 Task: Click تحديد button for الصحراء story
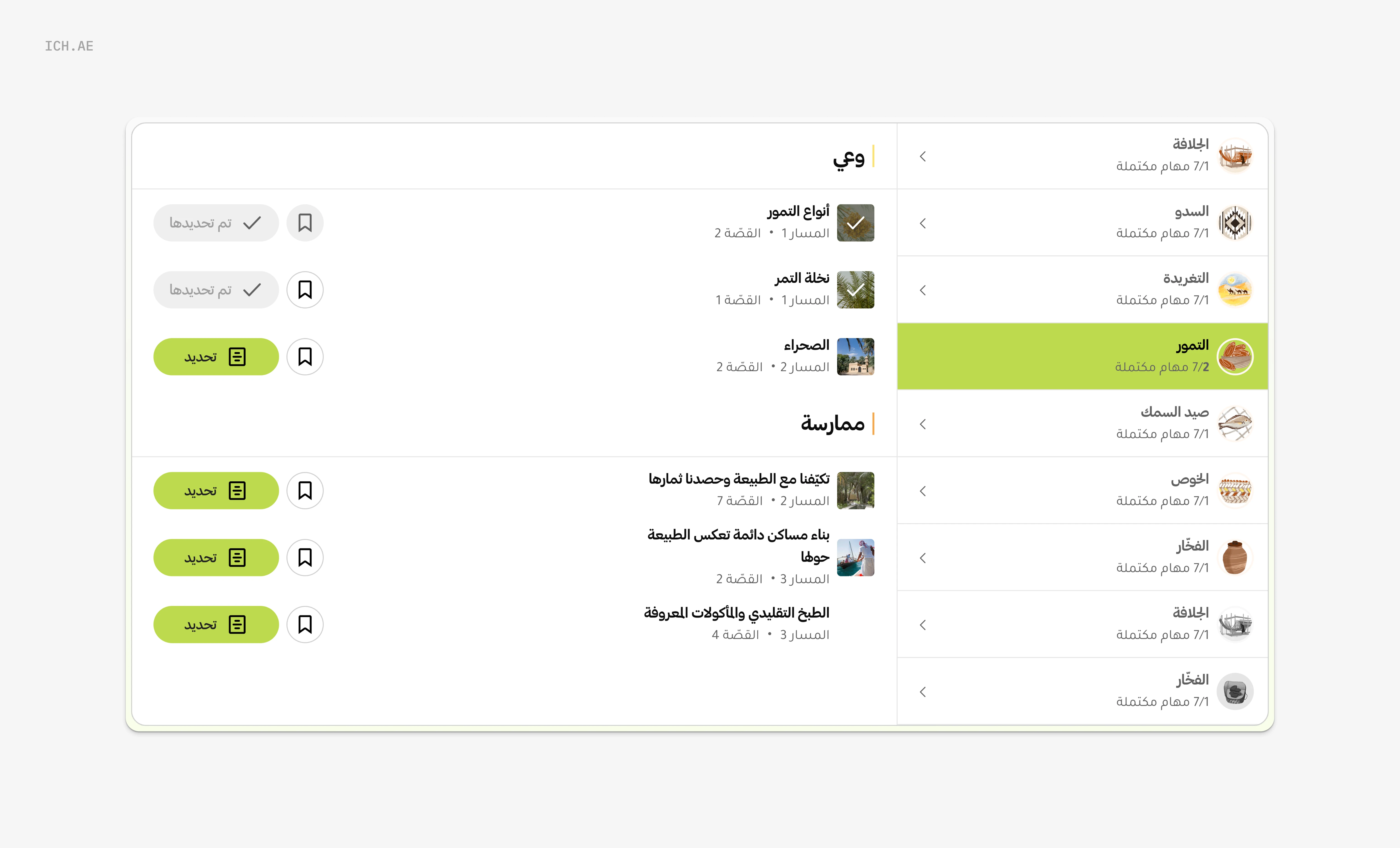[x=216, y=357]
